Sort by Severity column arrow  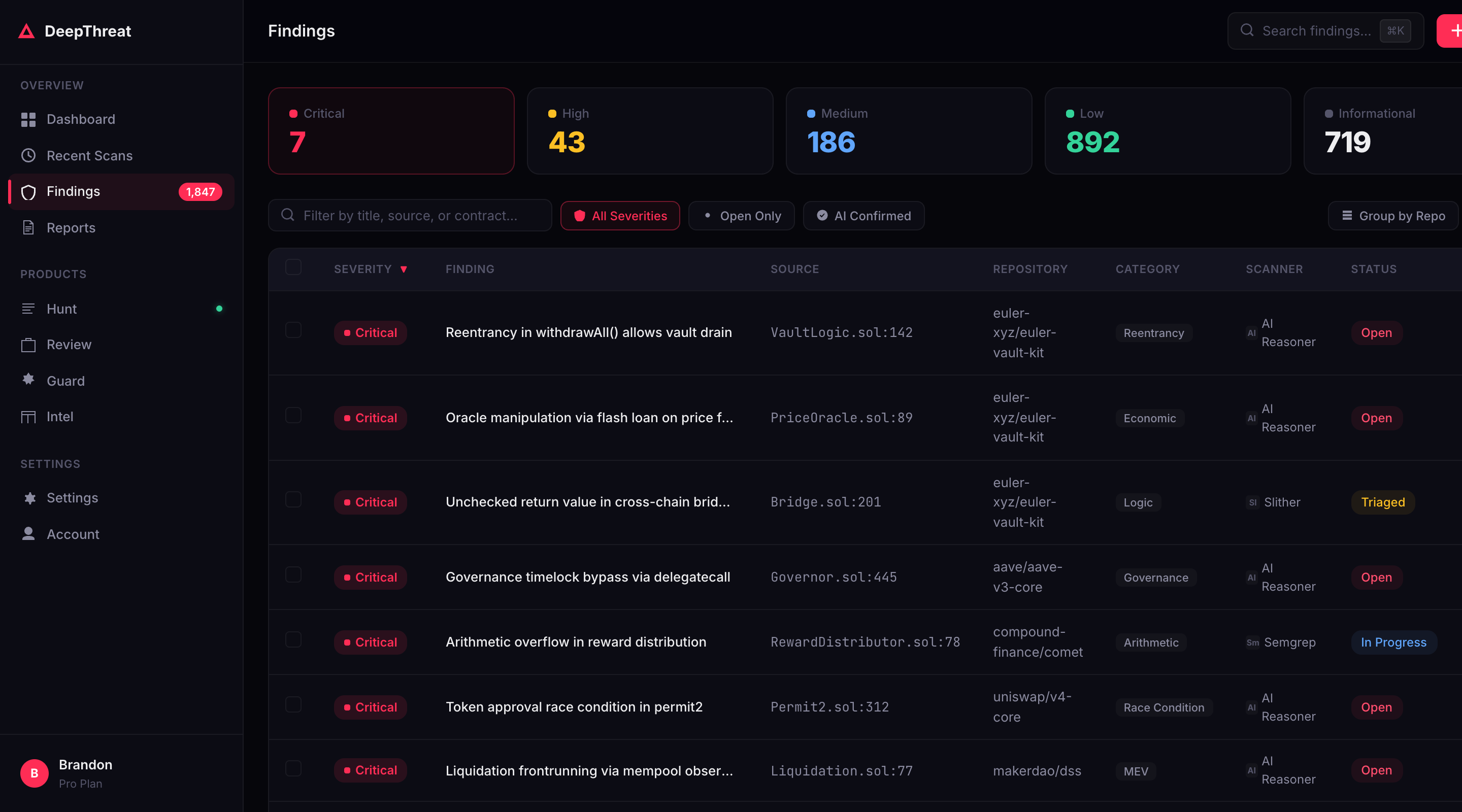point(404,269)
